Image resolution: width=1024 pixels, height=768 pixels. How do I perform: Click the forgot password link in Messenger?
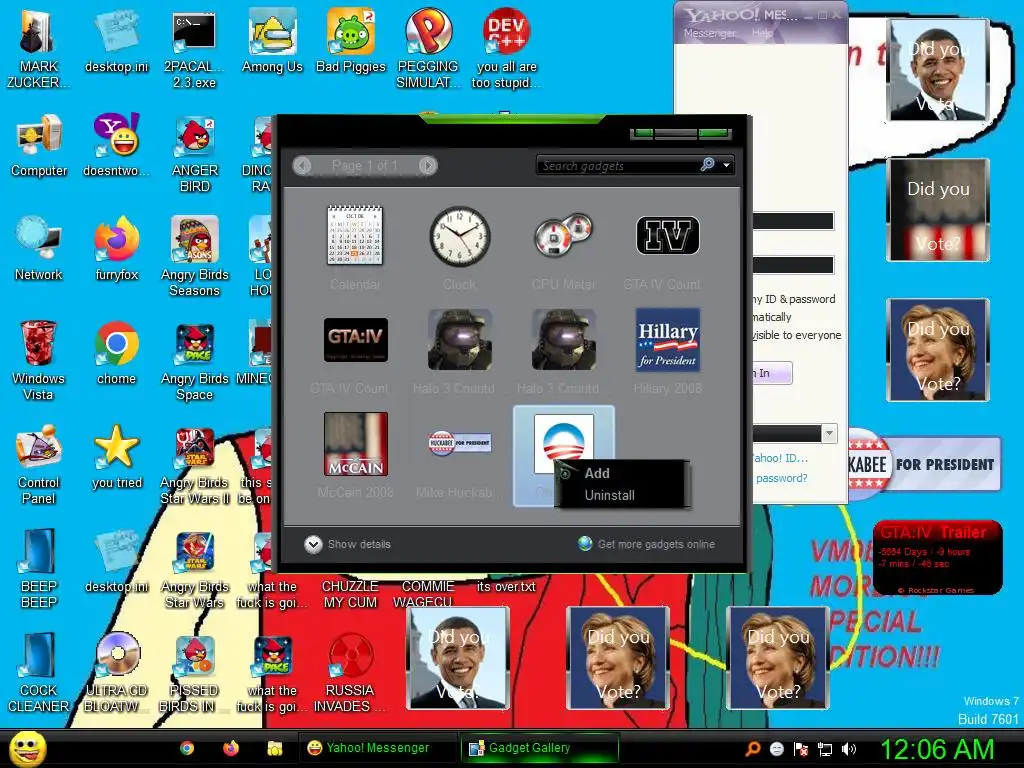pyautogui.click(x=781, y=478)
